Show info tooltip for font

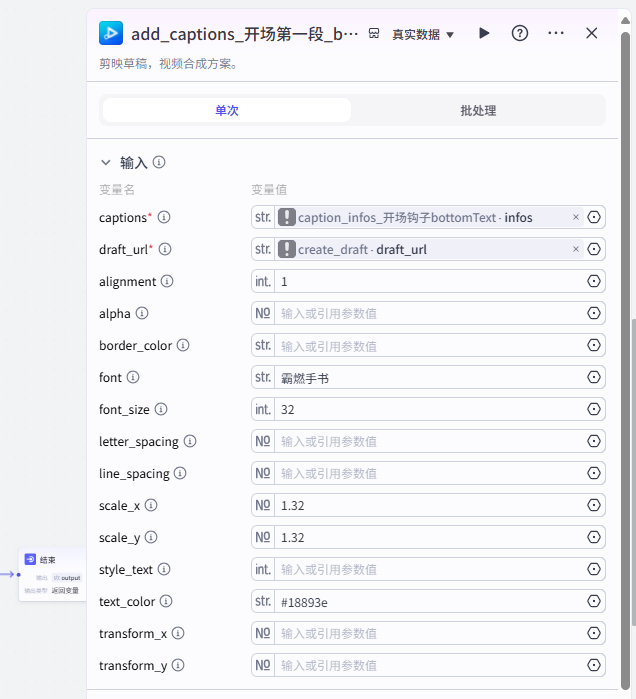[133, 377]
